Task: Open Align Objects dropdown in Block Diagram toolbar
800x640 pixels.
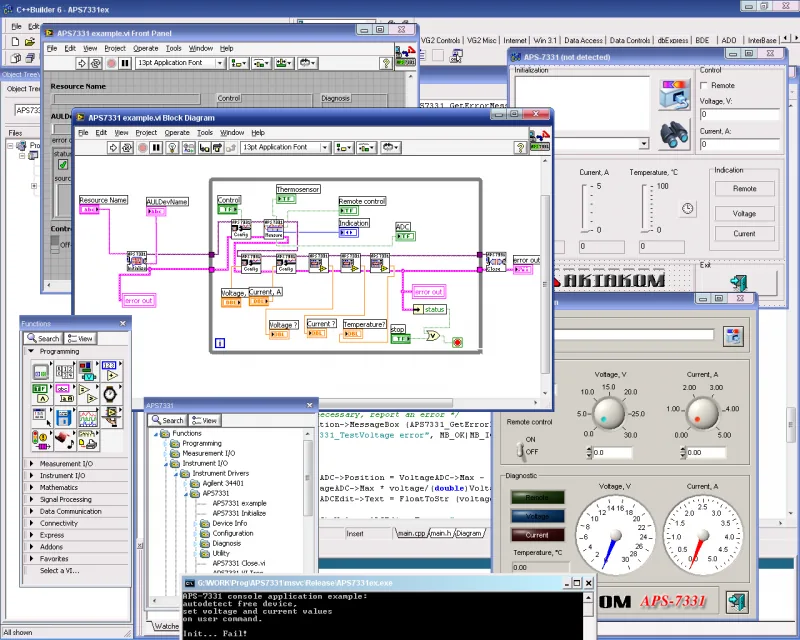Action: coord(343,147)
